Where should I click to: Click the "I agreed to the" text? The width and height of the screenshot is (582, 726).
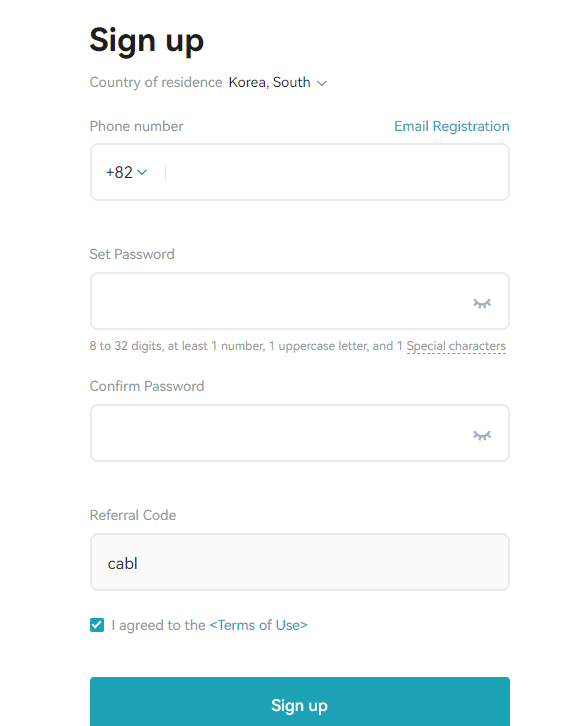point(158,625)
